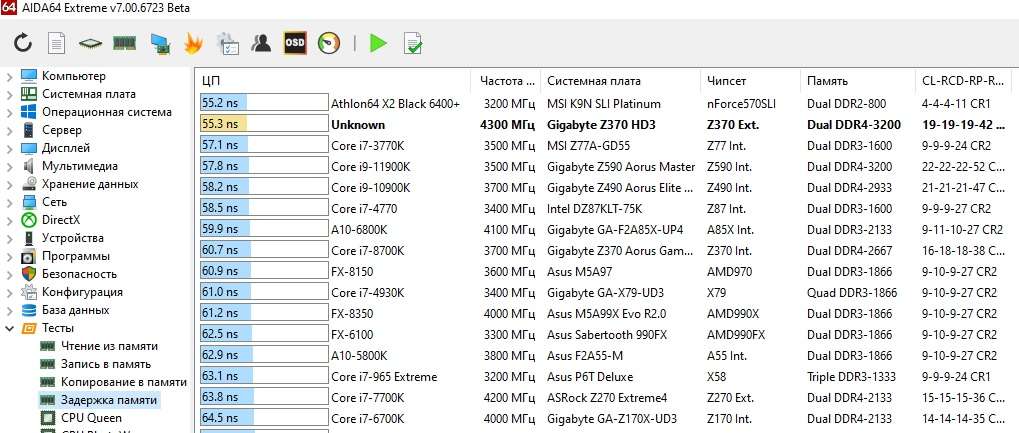Click the 64.5 ns result bar
Screen dimensions: 1019x433
(x=264, y=417)
